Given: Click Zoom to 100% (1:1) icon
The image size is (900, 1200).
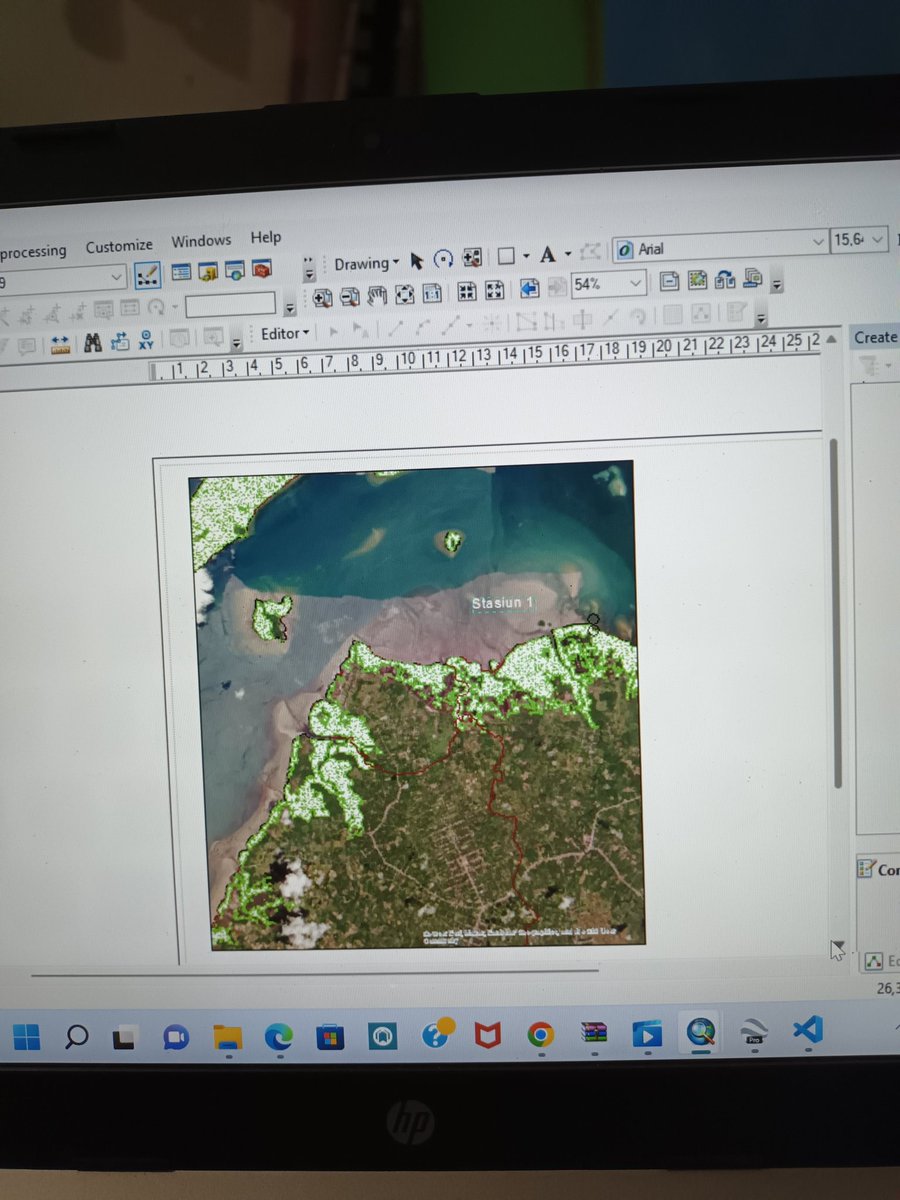Looking at the screenshot, I should click(433, 293).
